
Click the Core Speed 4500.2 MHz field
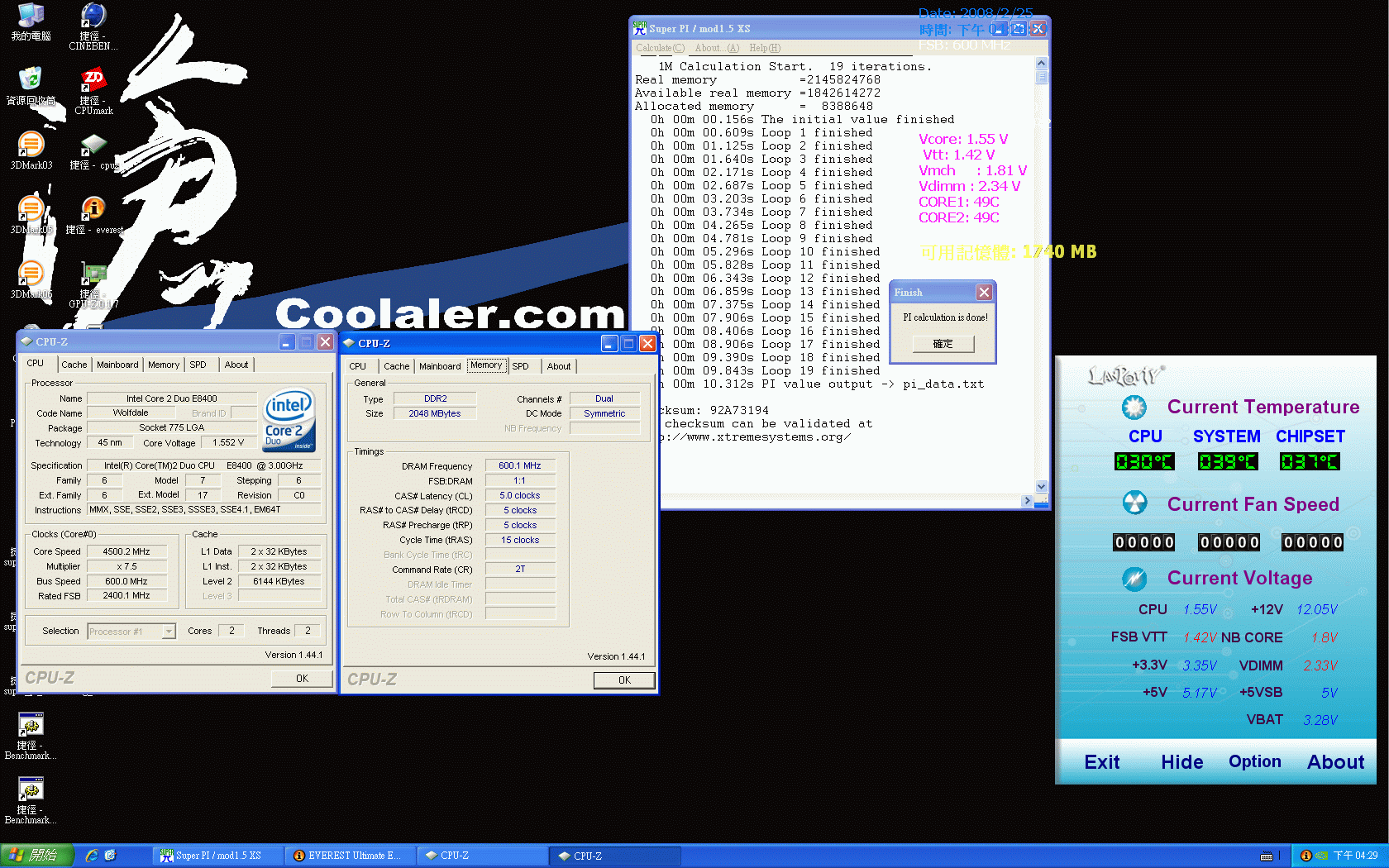[x=126, y=551]
